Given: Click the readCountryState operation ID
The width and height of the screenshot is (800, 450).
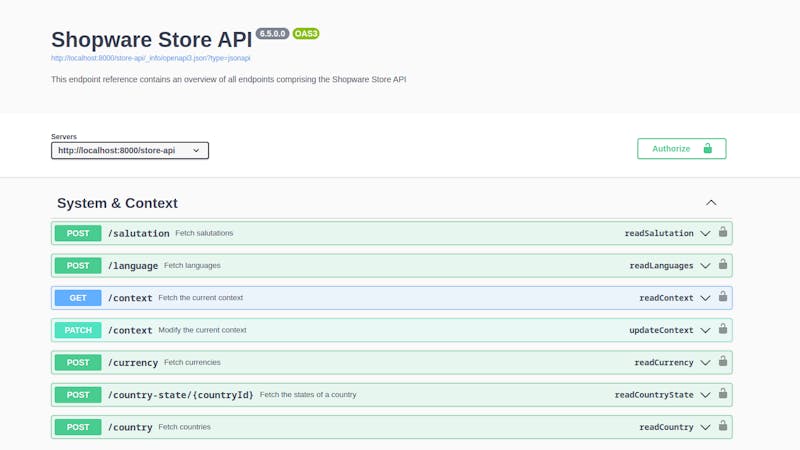Looking at the screenshot, I should pyautogui.click(x=654, y=395).
